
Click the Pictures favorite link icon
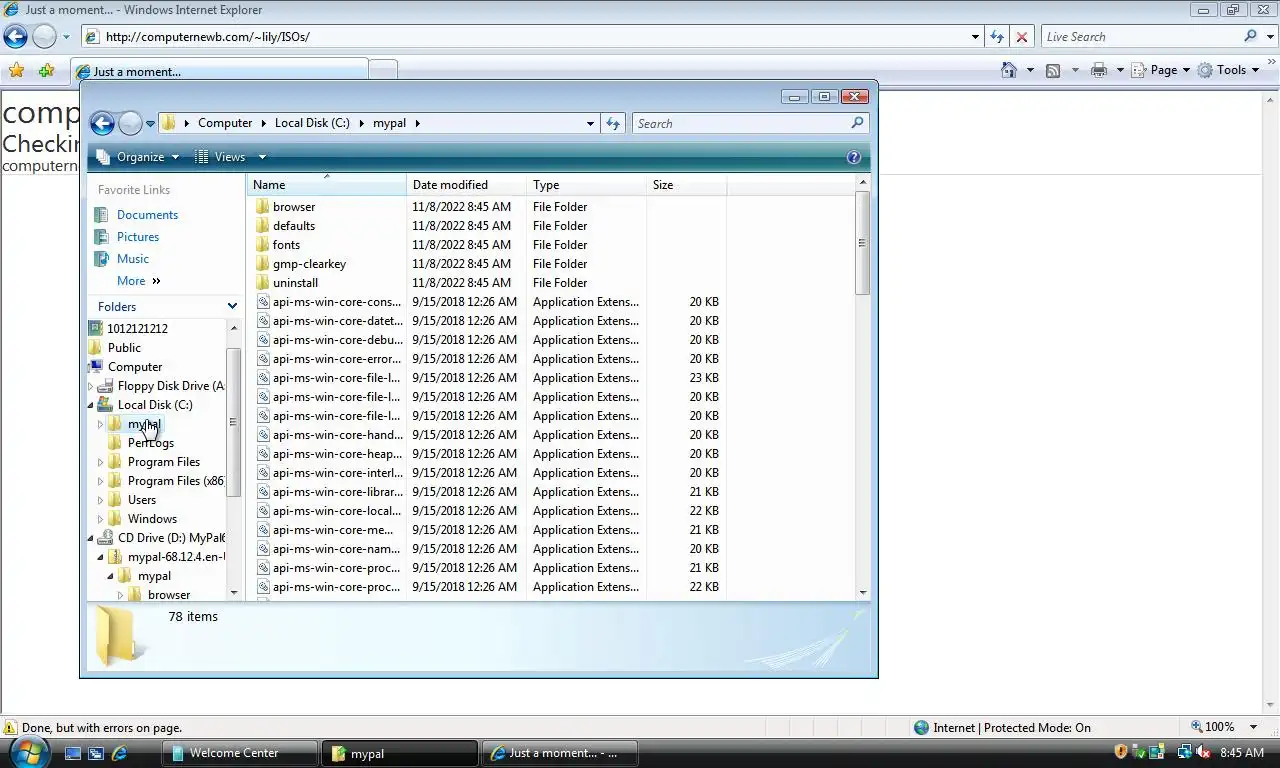101,237
